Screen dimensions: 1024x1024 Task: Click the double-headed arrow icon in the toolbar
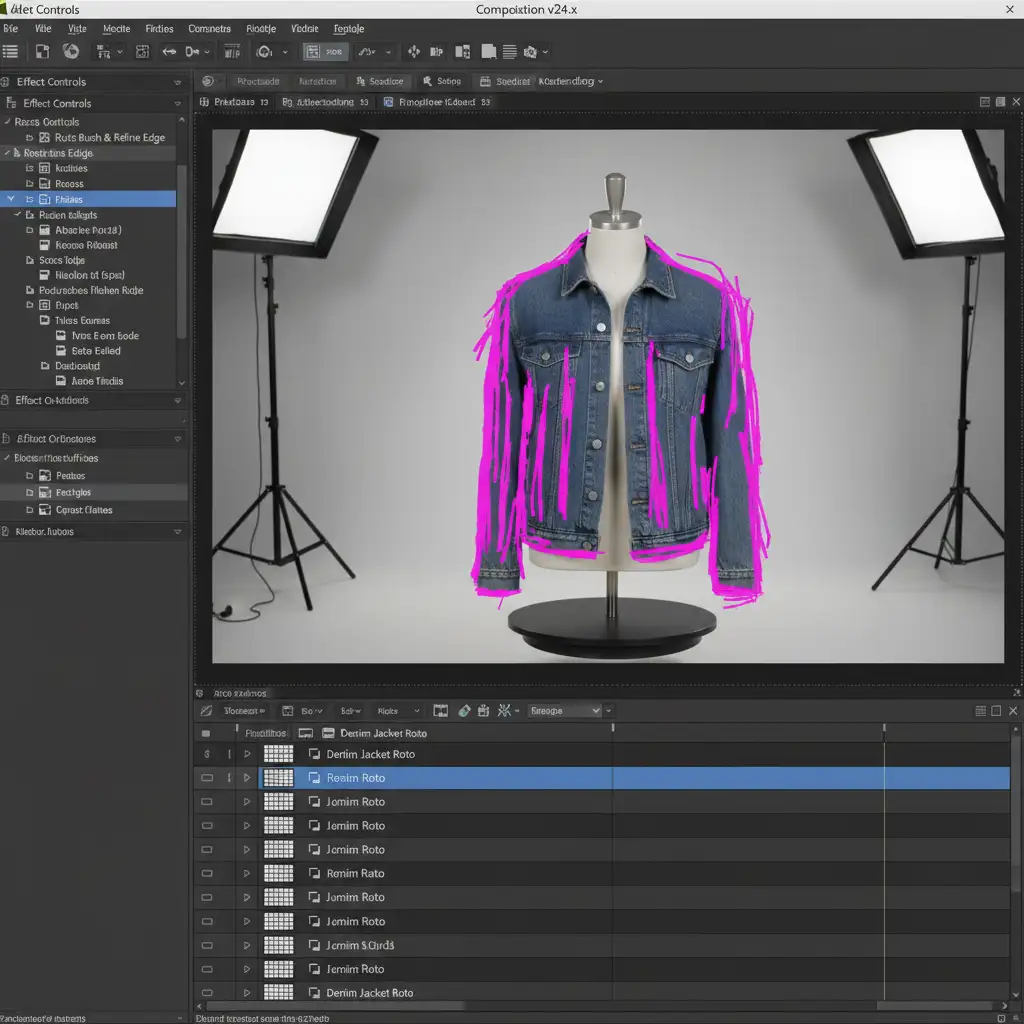pyautogui.click(x=169, y=51)
